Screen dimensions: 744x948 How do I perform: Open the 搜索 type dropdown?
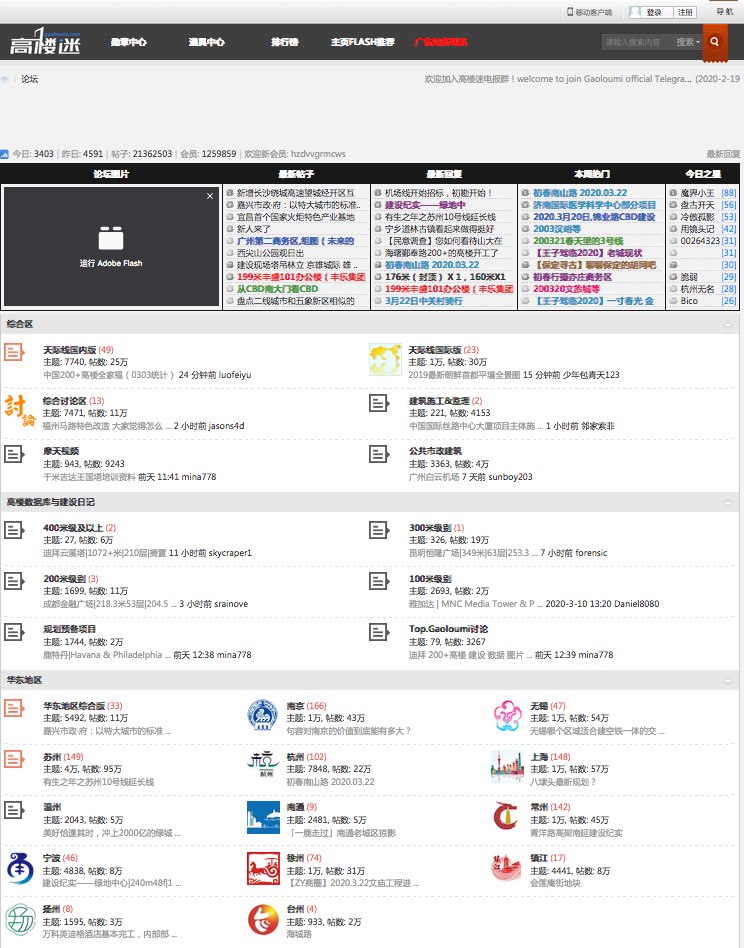pyautogui.click(x=687, y=42)
